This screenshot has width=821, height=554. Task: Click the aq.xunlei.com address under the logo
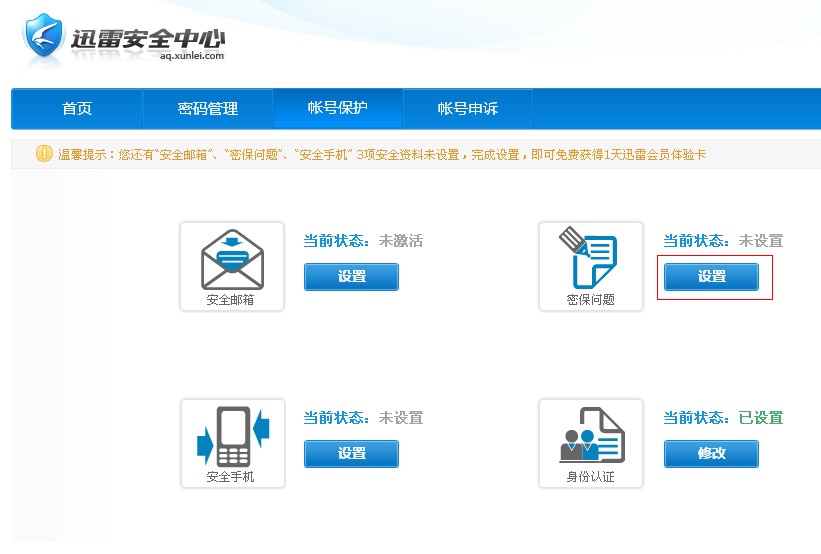point(192,57)
